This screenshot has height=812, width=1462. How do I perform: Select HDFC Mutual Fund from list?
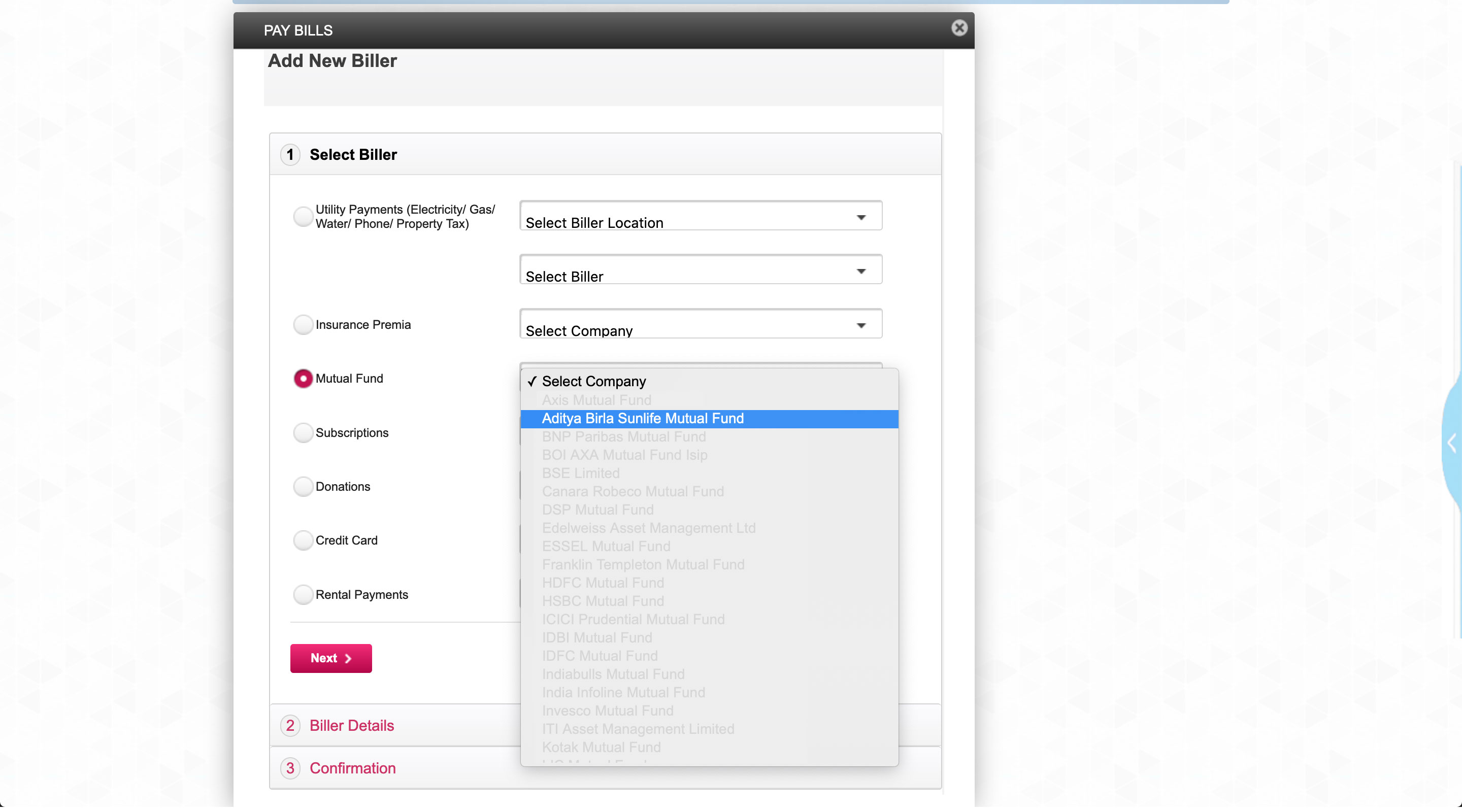click(603, 583)
